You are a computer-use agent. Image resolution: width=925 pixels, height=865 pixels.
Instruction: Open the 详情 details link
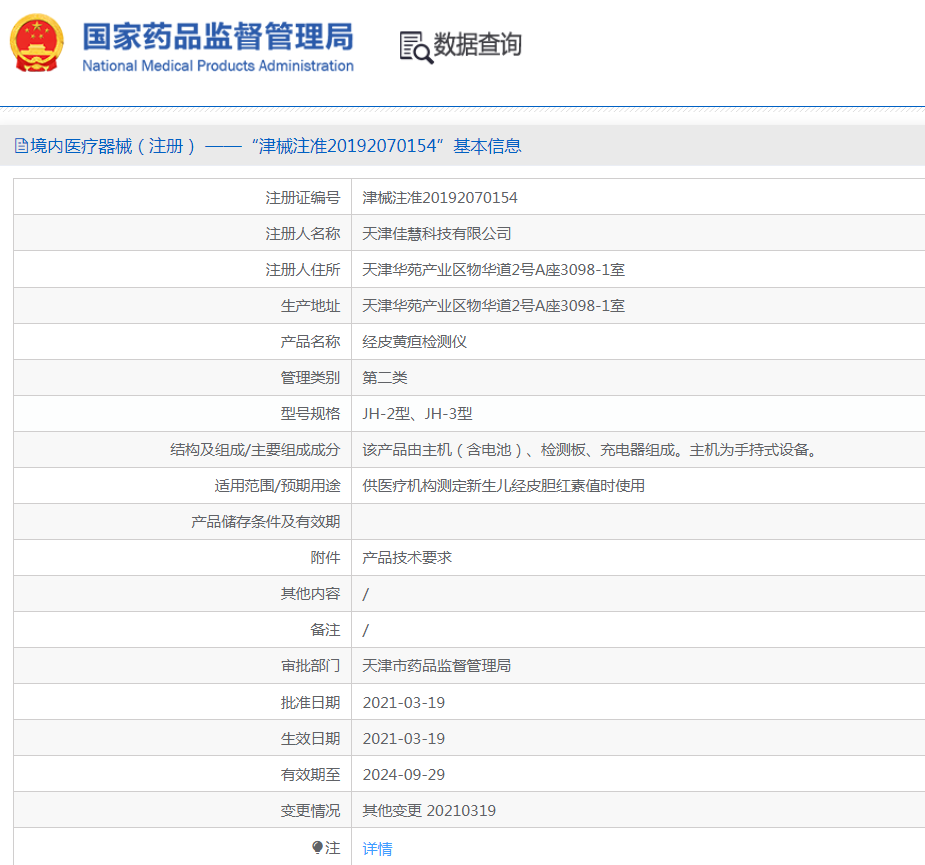378,848
